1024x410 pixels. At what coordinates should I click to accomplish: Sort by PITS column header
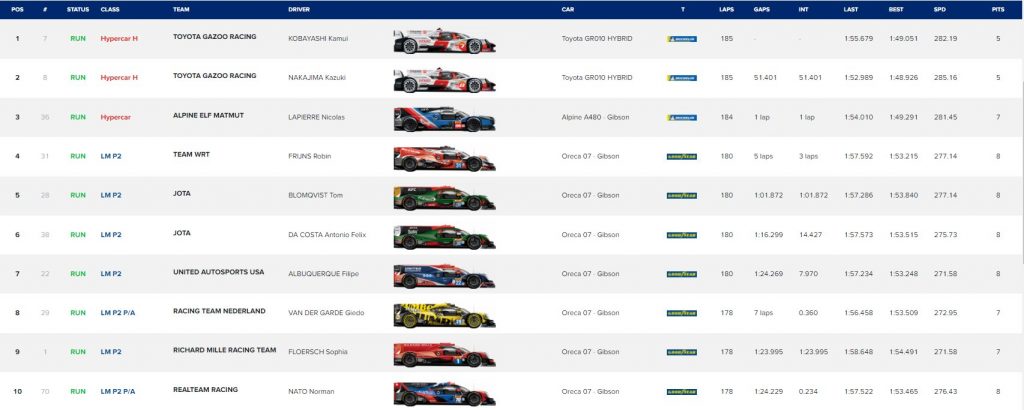(998, 10)
